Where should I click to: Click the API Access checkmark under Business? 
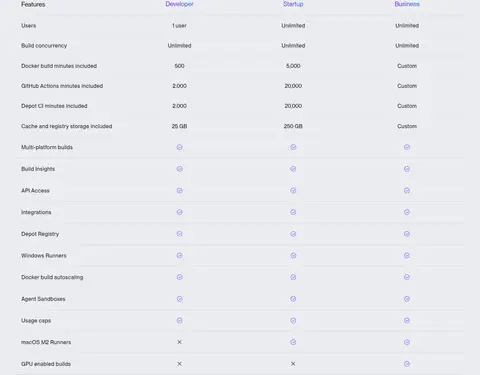point(407,191)
